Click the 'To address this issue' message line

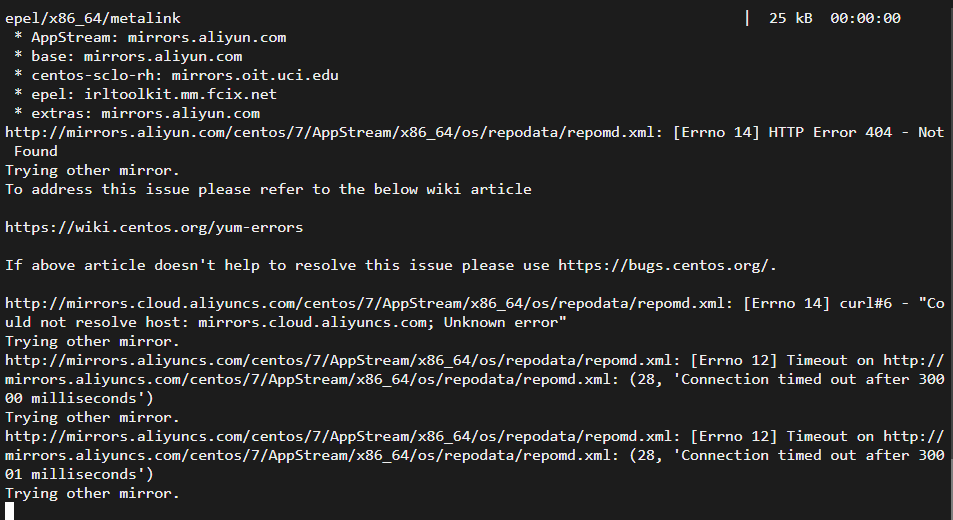pyautogui.click(x=268, y=190)
